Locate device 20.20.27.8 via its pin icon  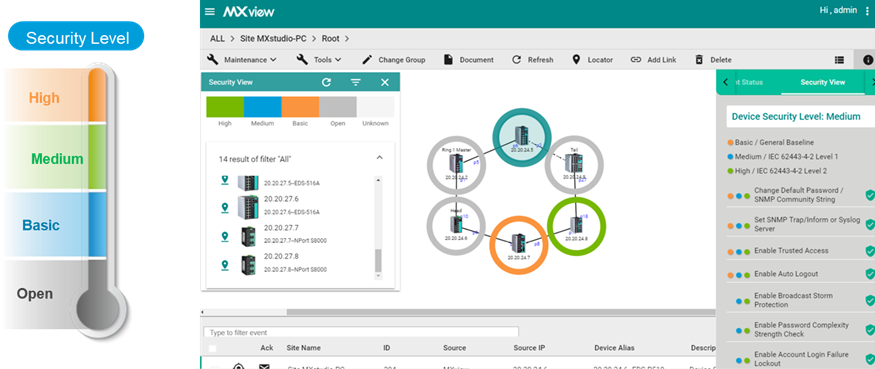tap(225, 265)
